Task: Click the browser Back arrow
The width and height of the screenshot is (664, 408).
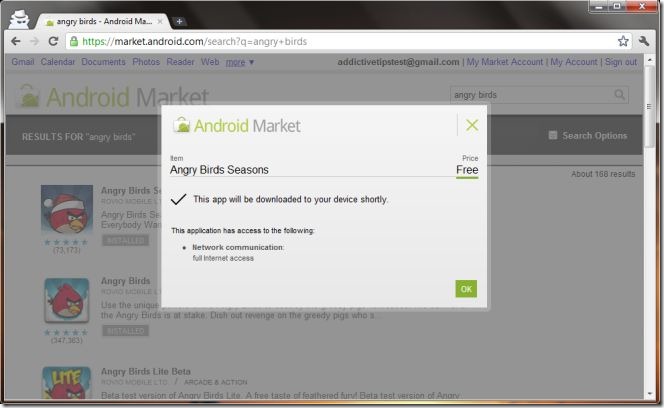Action: pyautogui.click(x=16, y=41)
